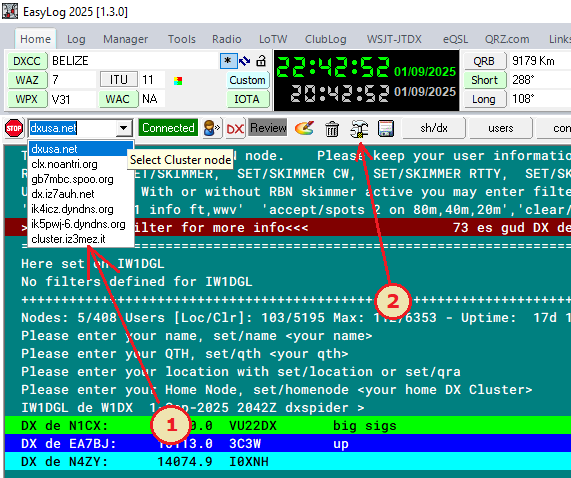Select clx.noantri.org from the list
This screenshot has width=571, height=478.
pos(80,164)
